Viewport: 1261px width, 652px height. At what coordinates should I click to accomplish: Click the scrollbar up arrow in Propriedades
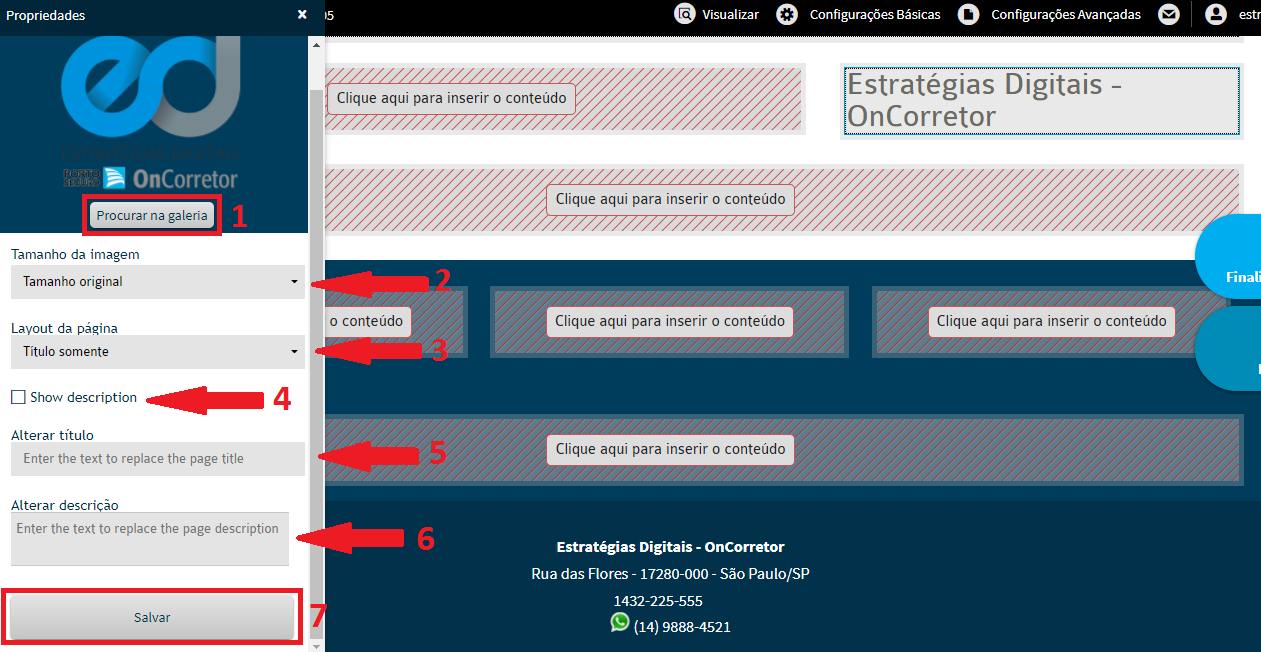coord(317,44)
